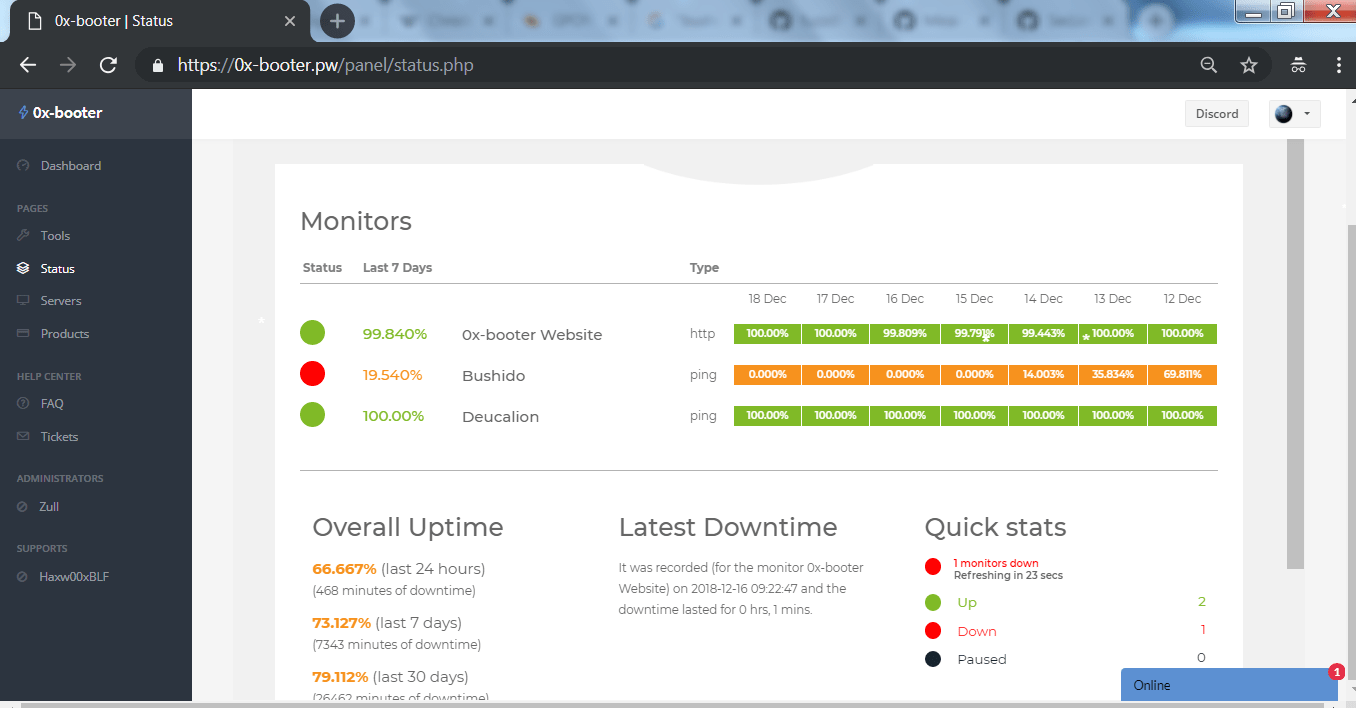Click the red status dot for Bushido
This screenshot has width=1356, height=708.
(x=312, y=374)
